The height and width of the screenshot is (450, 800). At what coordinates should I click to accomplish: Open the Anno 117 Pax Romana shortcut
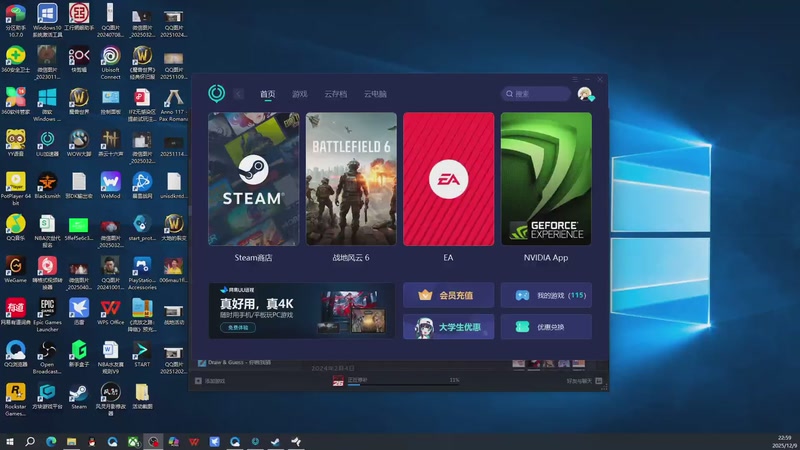[173, 105]
